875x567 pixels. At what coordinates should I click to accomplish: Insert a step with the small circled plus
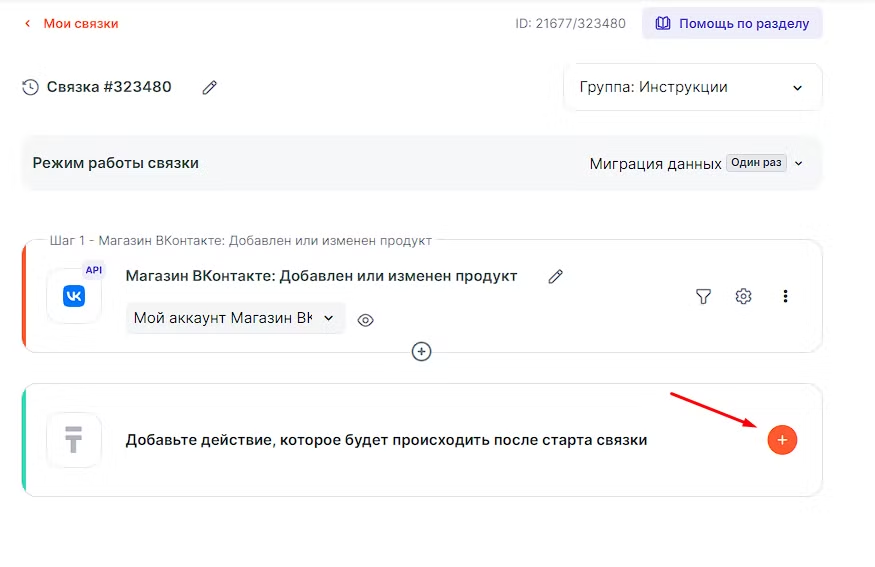(422, 351)
